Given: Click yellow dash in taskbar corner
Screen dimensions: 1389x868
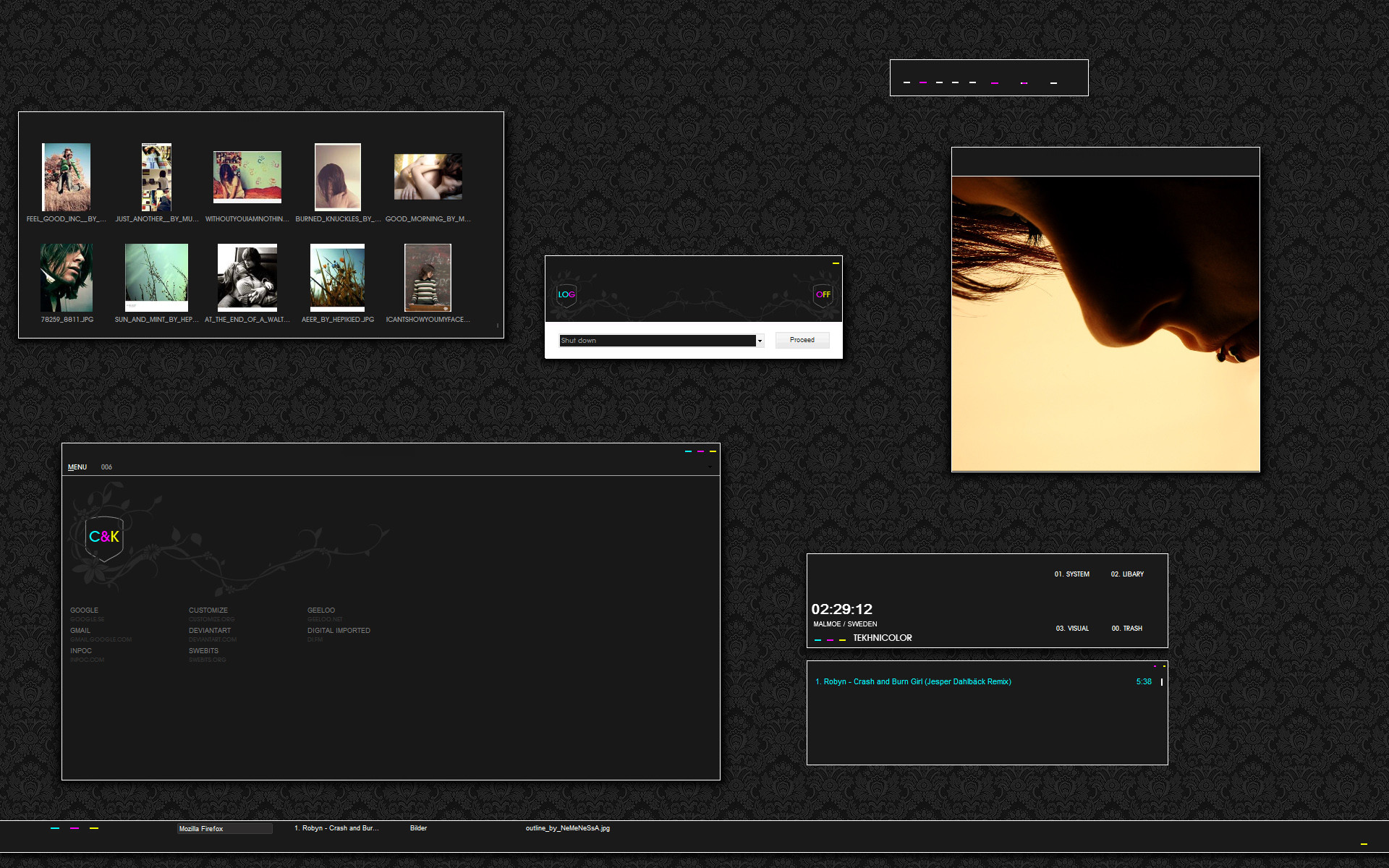Looking at the screenshot, I should [1364, 844].
